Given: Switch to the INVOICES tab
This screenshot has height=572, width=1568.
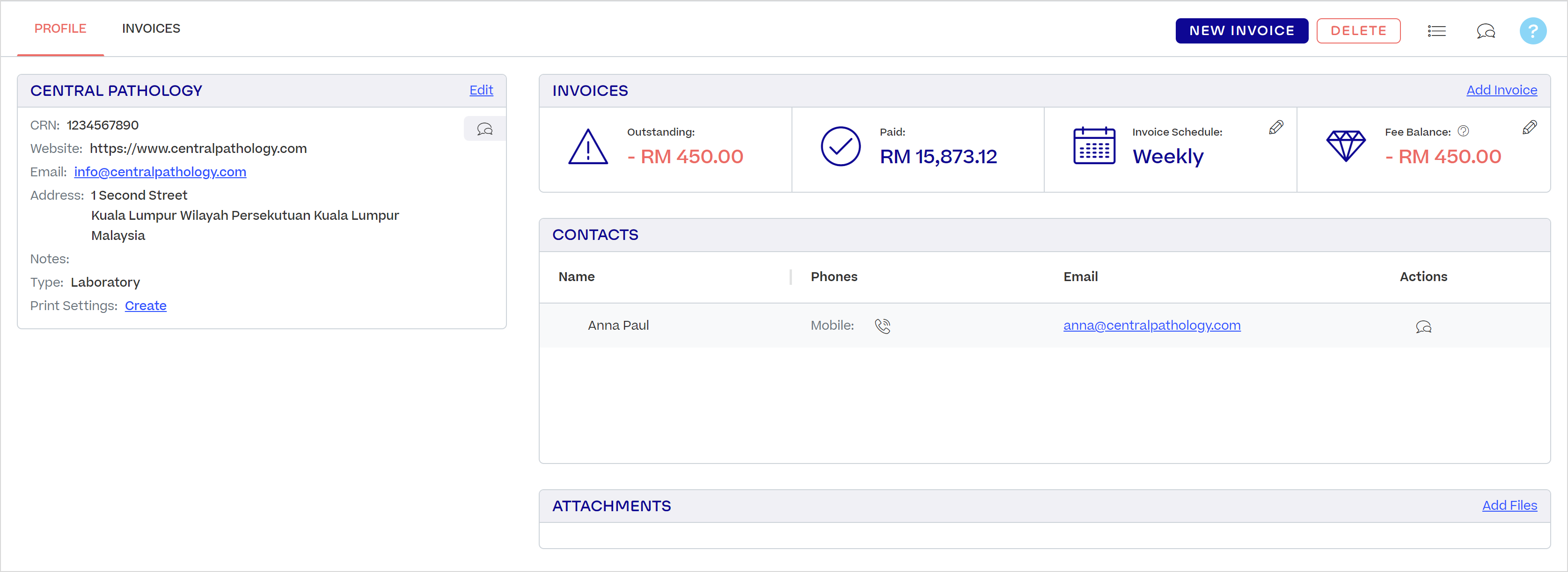Looking at the screenshot, I should [151, 29].
